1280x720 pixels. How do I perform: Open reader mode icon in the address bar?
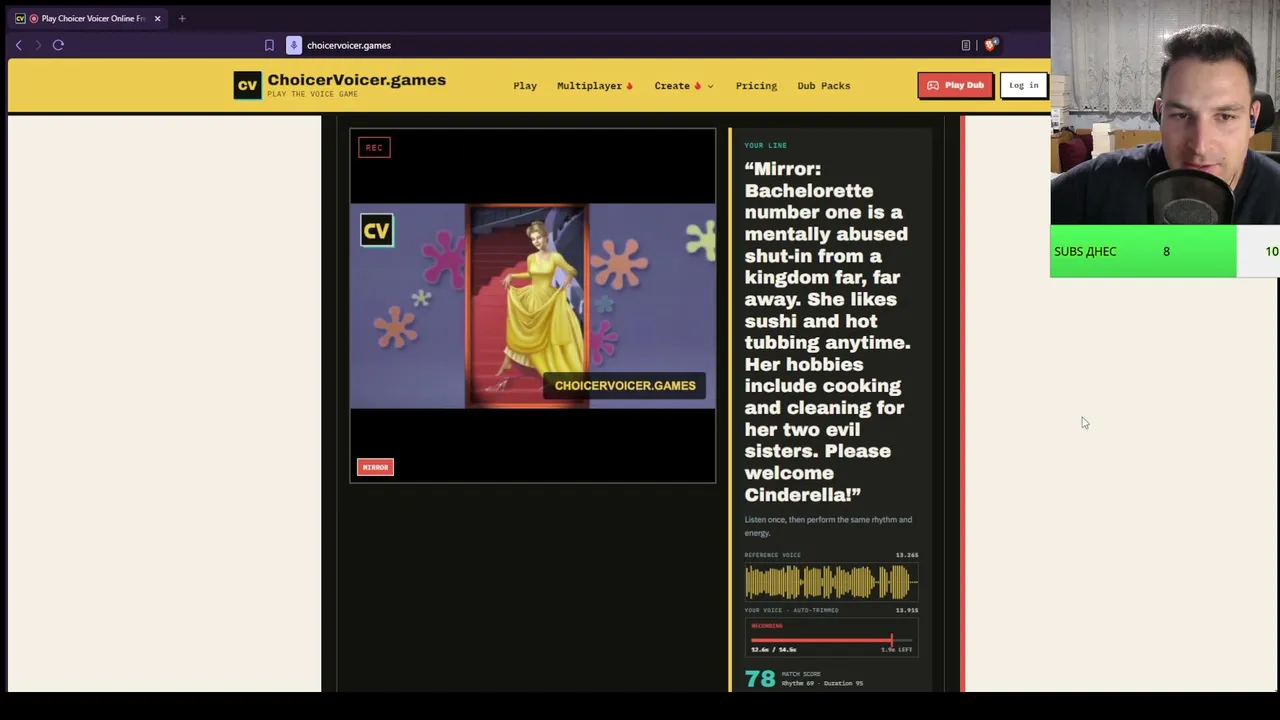pyautogui.click(x=966, y=45)
